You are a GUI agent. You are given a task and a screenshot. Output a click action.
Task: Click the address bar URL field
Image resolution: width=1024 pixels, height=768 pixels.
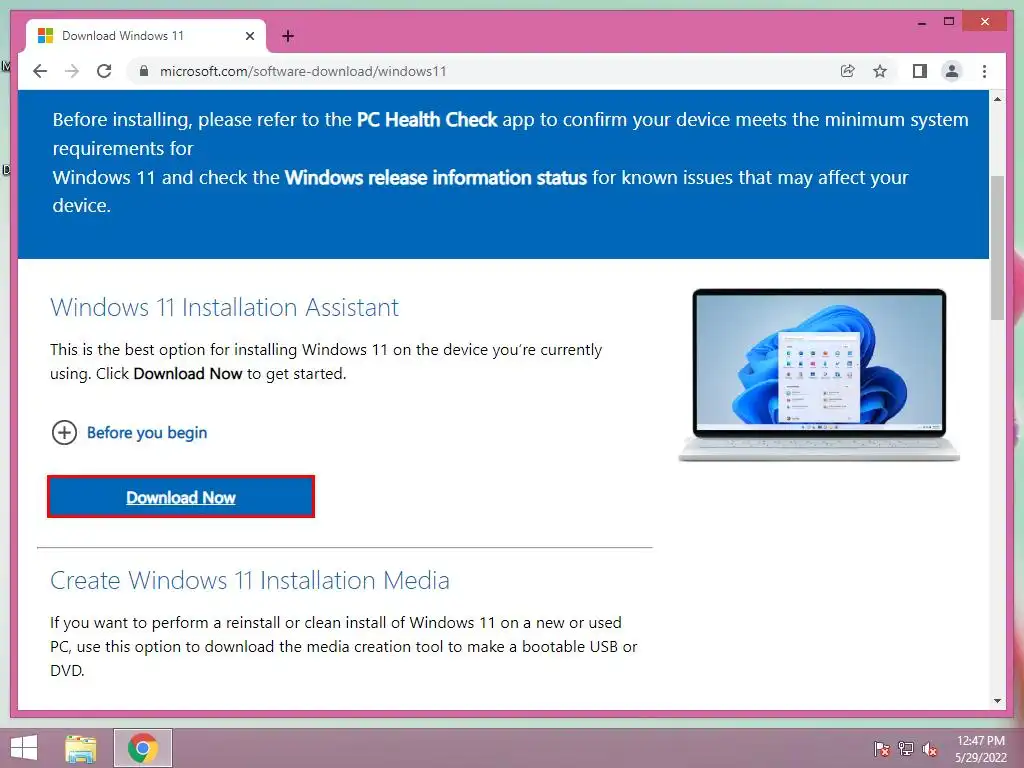[x=483, y=71]
